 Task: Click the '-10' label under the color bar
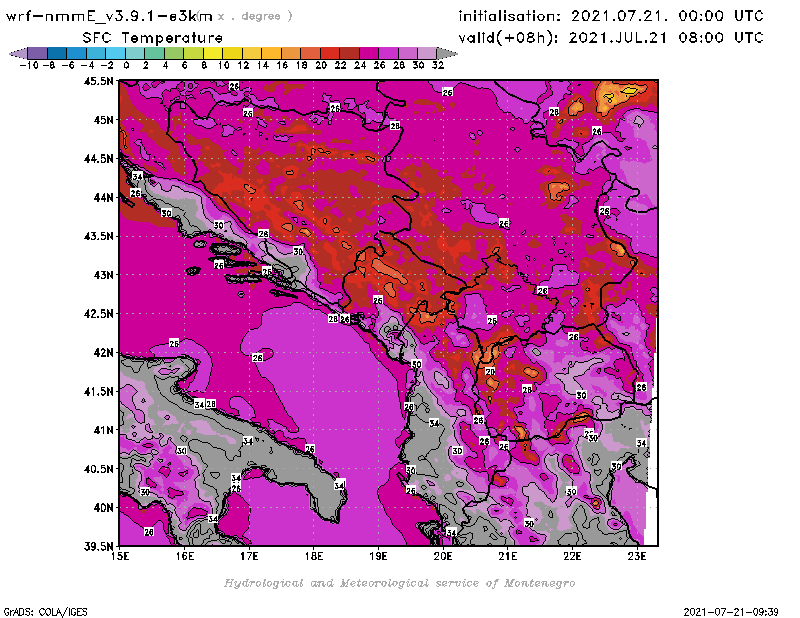click(x=29, y=65)
